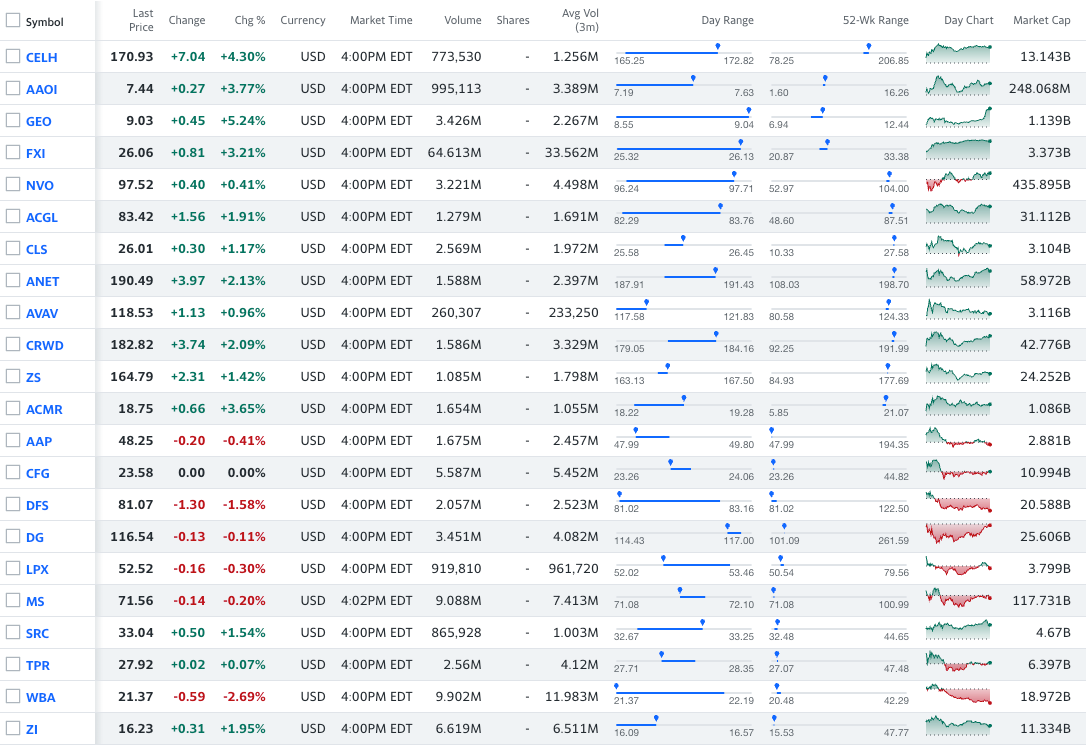Click the Day Range column header
Screen dimensions: 1086x755
click(727, 20)
